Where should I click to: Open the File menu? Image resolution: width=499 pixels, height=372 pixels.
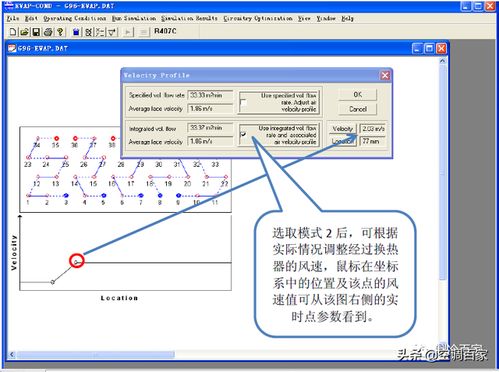(13, 18)
